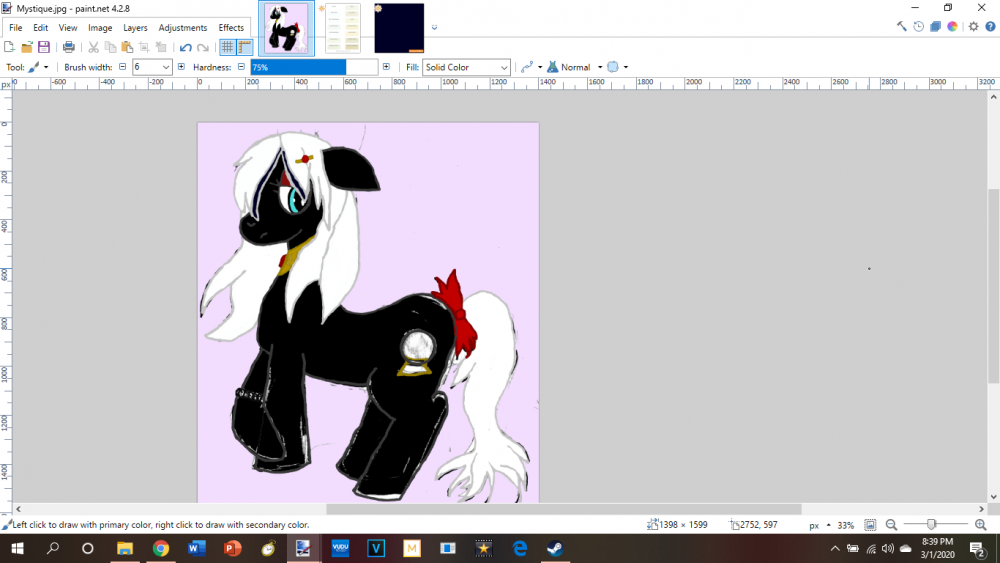This screenshot has width=1000, height=563.
Task: Click the Zoom in magnifier icon
Action: (x=980, y=524)
